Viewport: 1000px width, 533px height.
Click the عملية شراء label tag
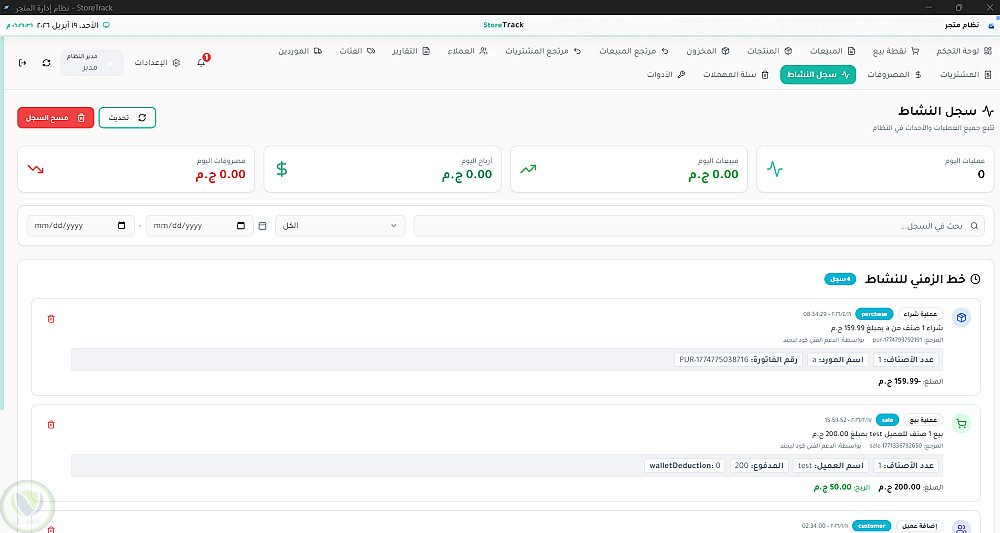point(920,314)
